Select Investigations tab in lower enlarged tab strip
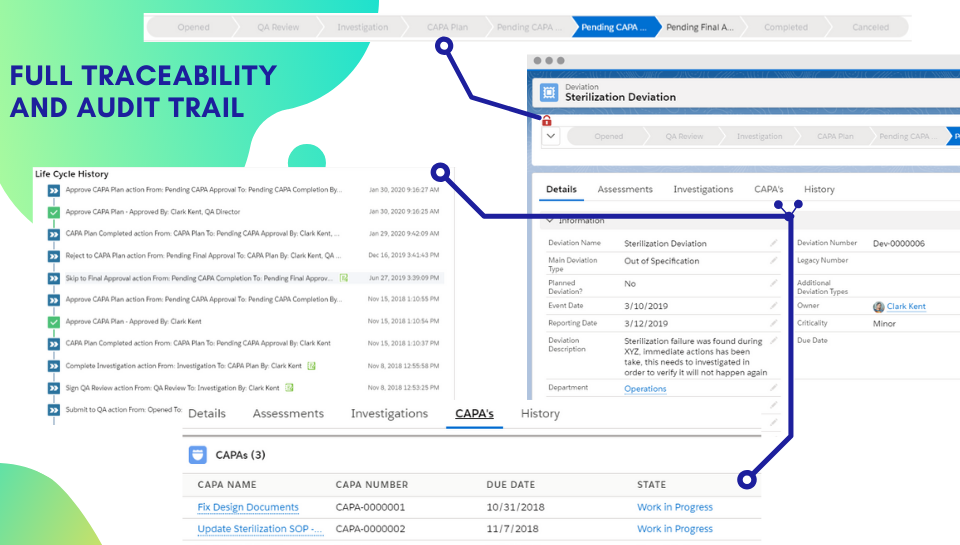Image resolution: width=960 pixels, height=545 pixels. 389,413
